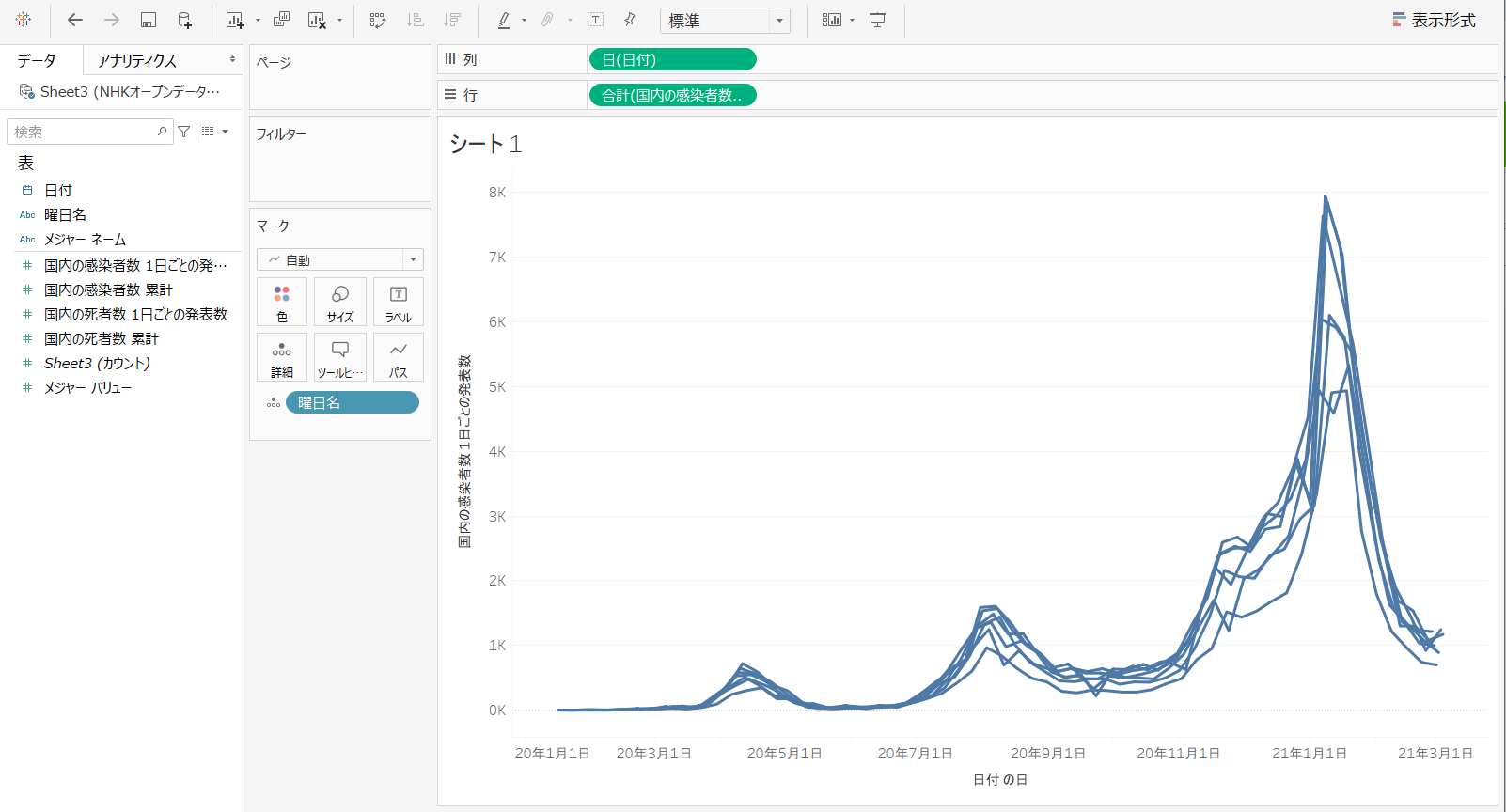This screenshot has height=812, width=1506.
Task: Click the ページ shelf label
Action: click(x=274, y=62)
